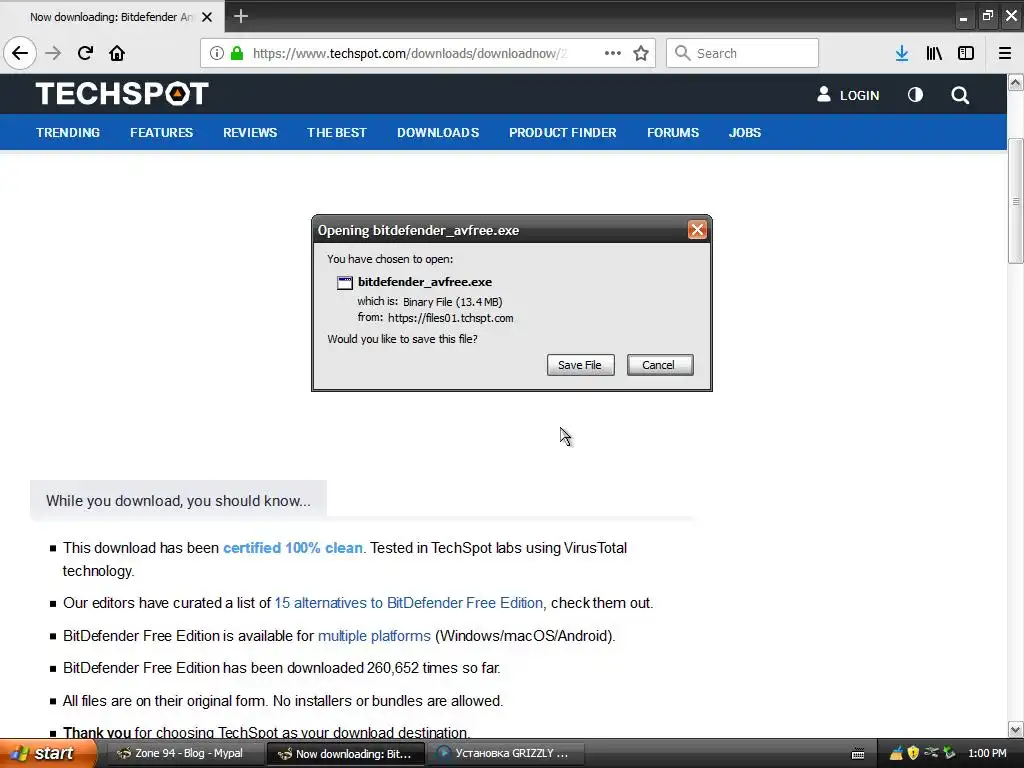Image resolution: width=1024 pixels, height=768 pixels.
Task: Open a new browser tab
Action: 240,16
